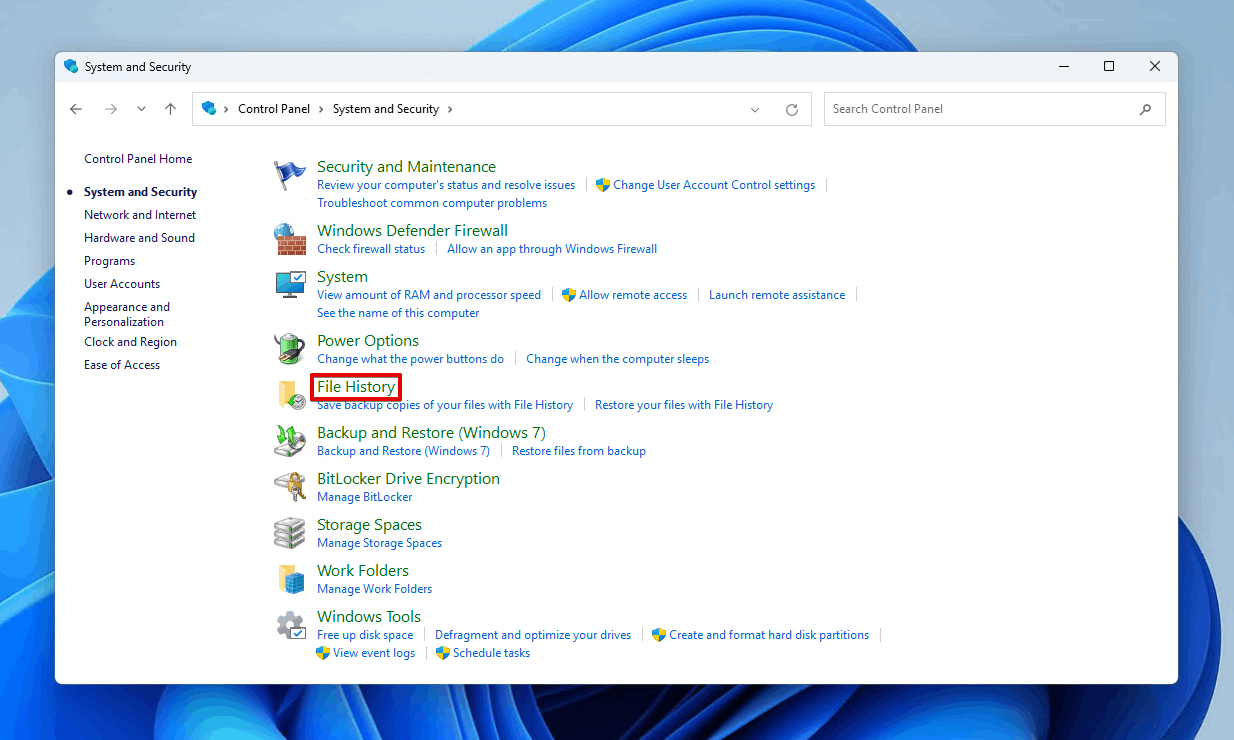Click Save backup copies with File History
Viewport: 1234px width, 740px height.
pyautogui.click(x=445, y=405)
